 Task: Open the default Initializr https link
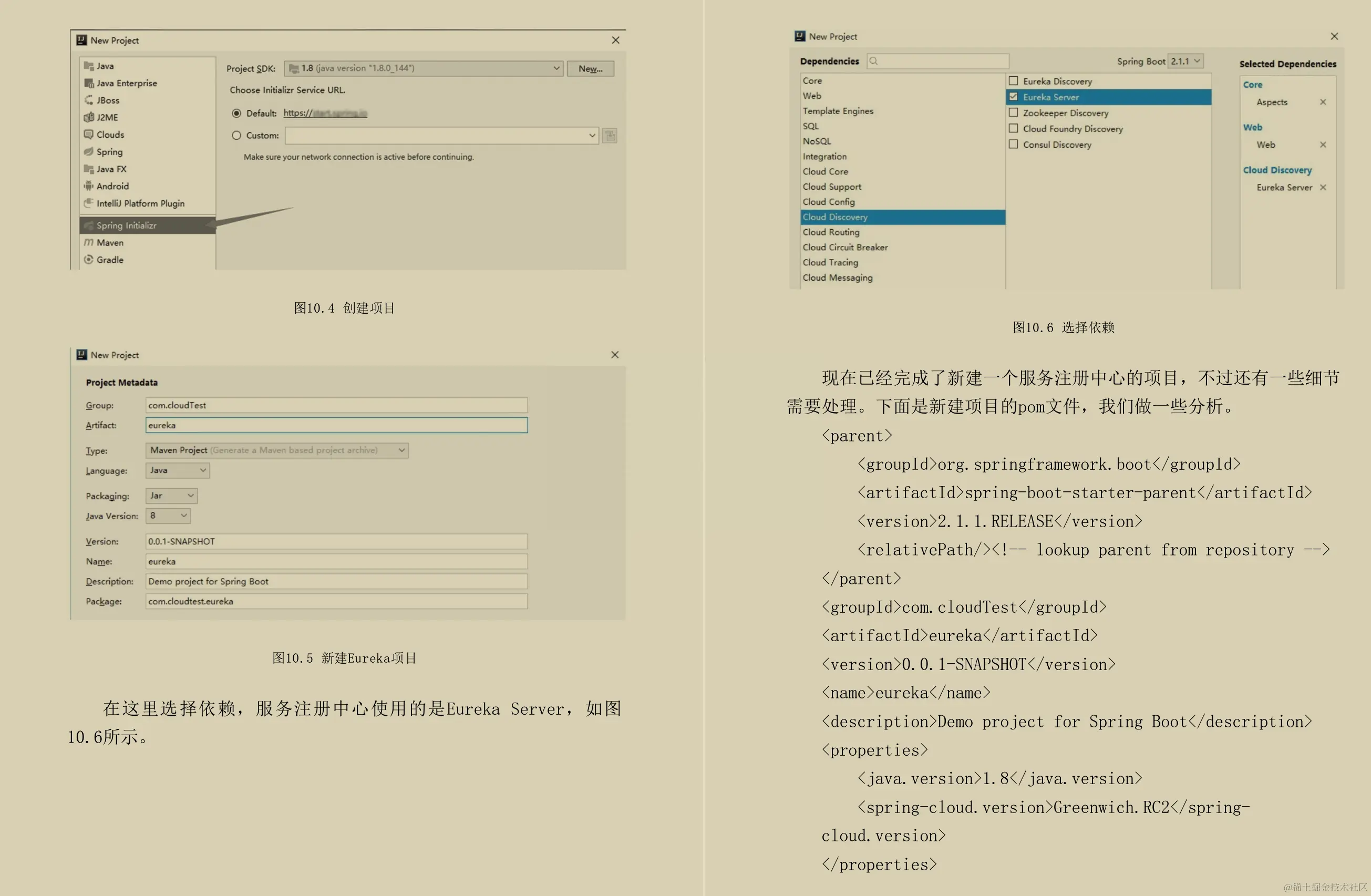point(325,113)
